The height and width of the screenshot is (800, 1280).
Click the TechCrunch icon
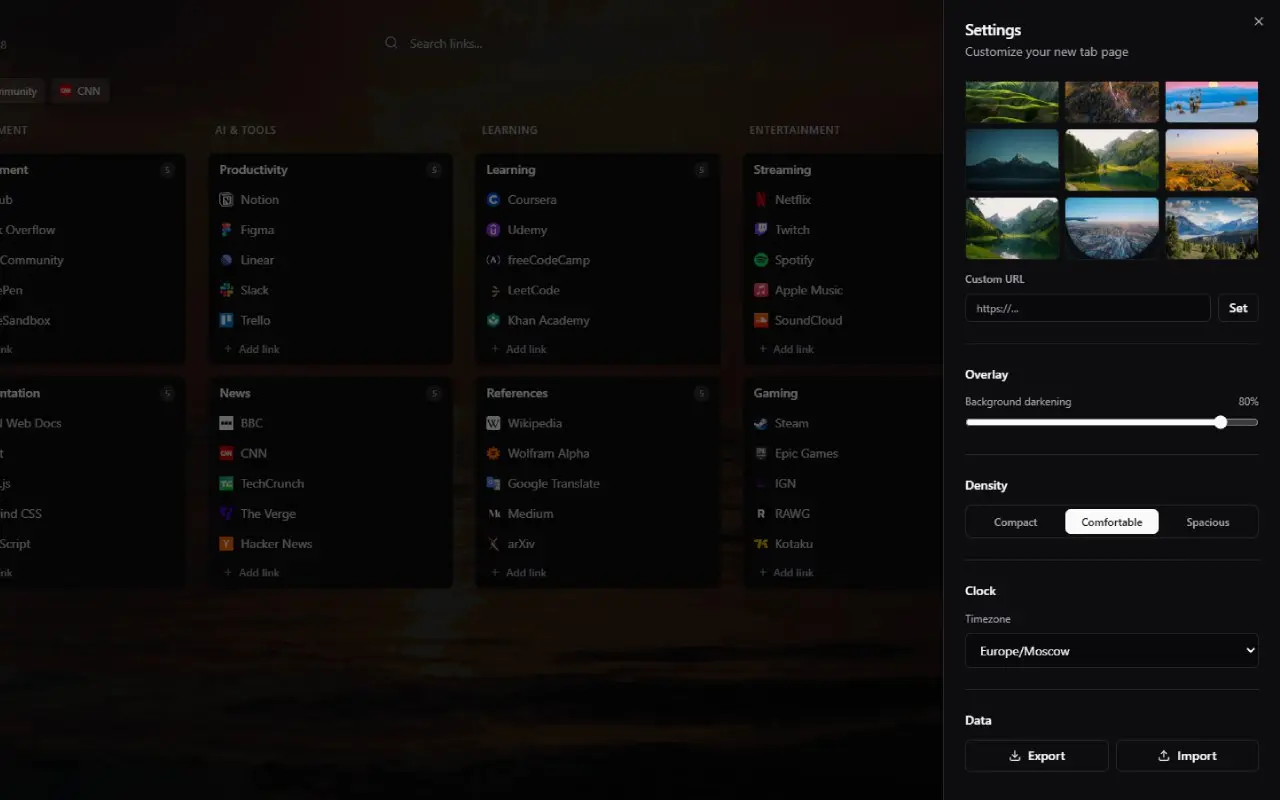[226, 483]
